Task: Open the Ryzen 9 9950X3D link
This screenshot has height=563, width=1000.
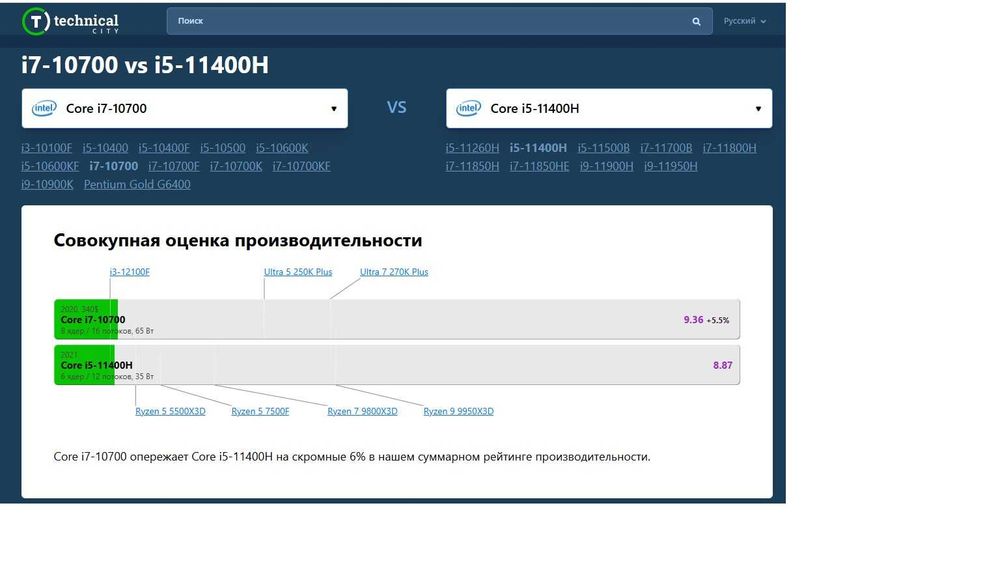Action: coord(459,411)
